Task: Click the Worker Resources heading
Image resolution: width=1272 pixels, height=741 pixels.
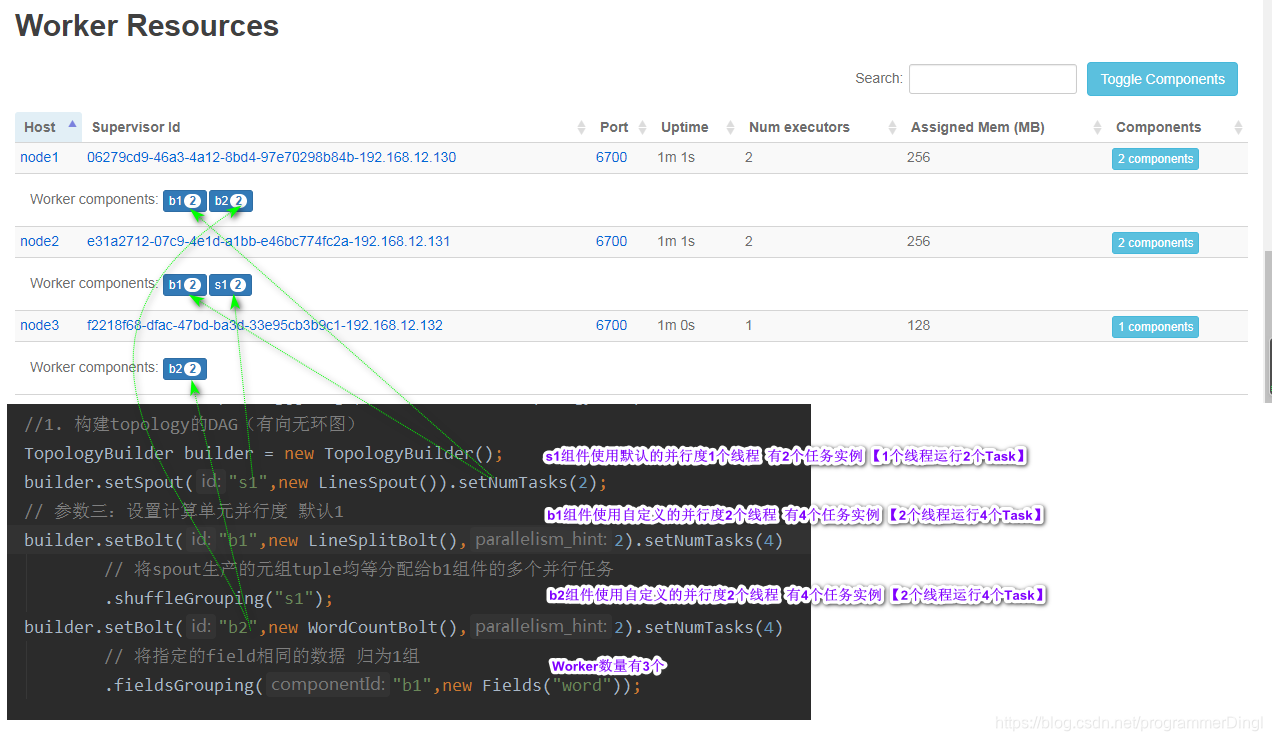Action: [x=147, y=26]
